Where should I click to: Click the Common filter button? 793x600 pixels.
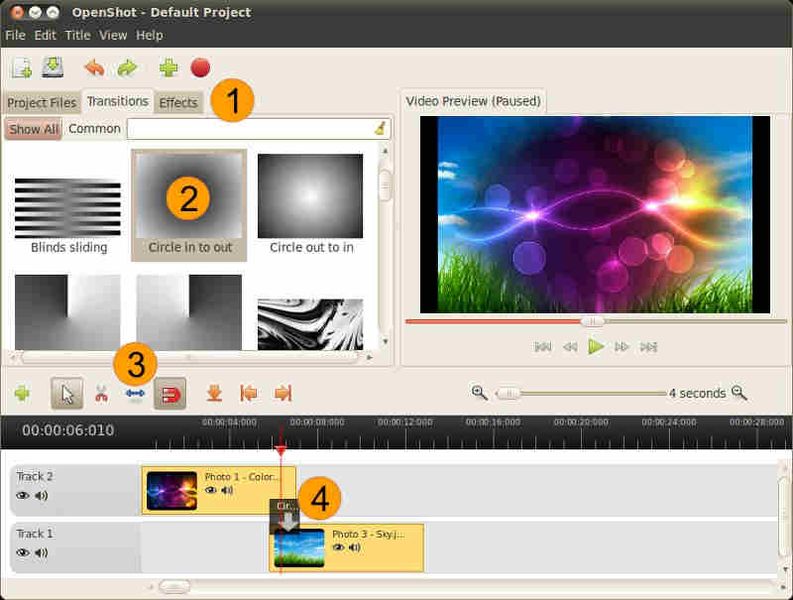click(x=94, y=129)
